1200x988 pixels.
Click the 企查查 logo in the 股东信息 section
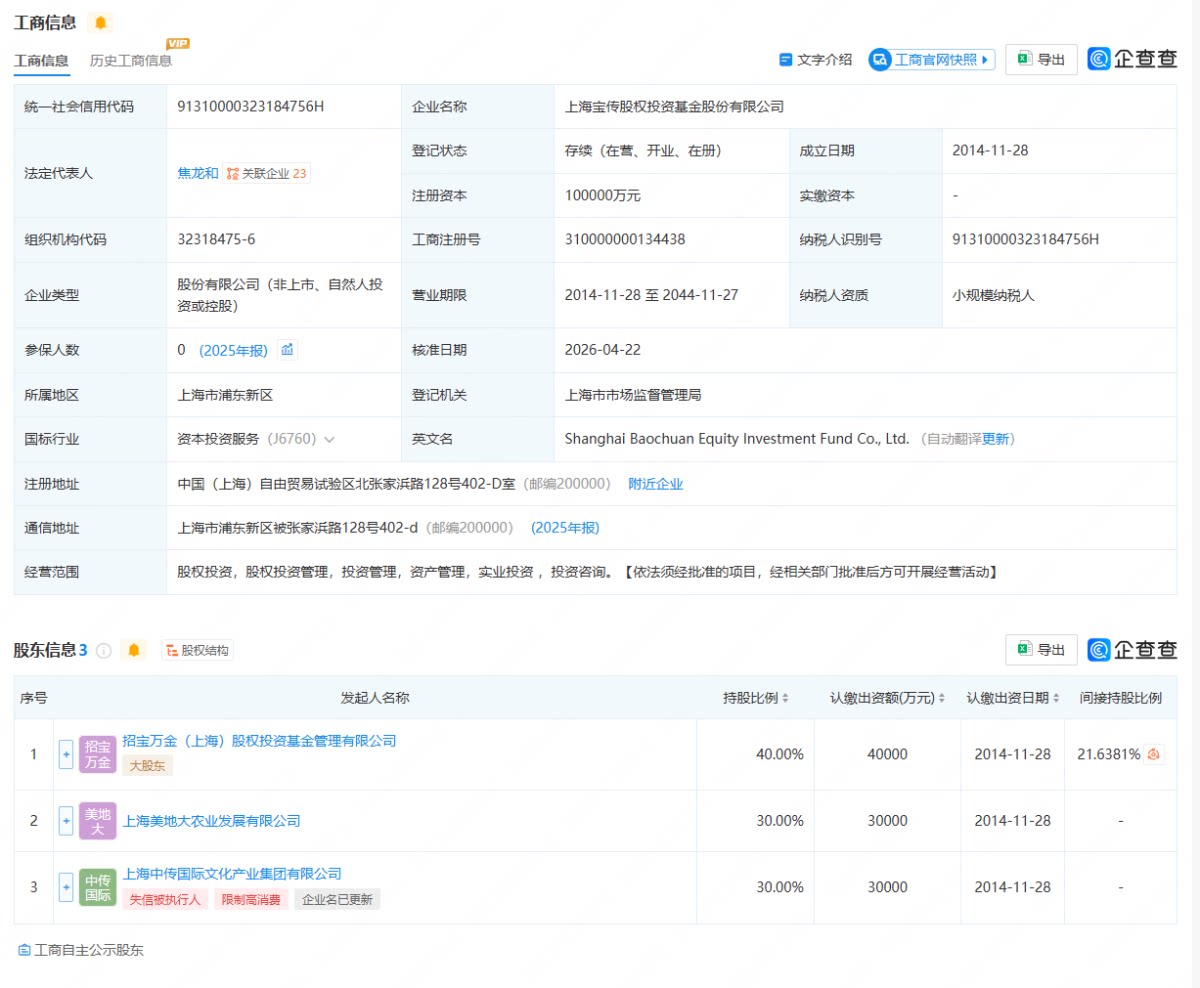click(x=1132, y=650)
